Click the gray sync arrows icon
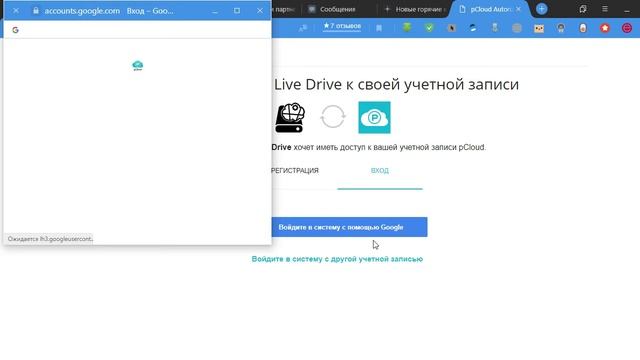The width and height of the screenshot is (640, 360). coord(333,117)
